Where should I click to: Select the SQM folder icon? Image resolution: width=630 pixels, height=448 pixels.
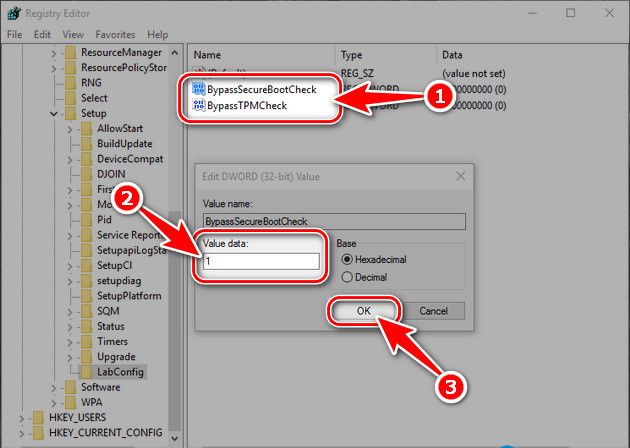tap(87, 311)
